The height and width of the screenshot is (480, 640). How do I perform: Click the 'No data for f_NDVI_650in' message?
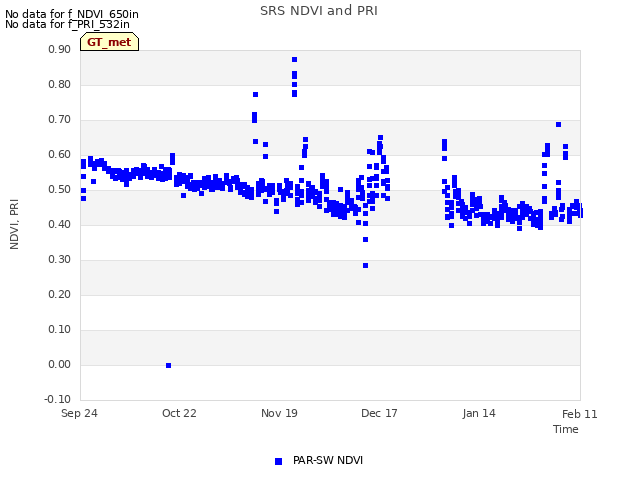pyautogui.click(x=72, y=14)
